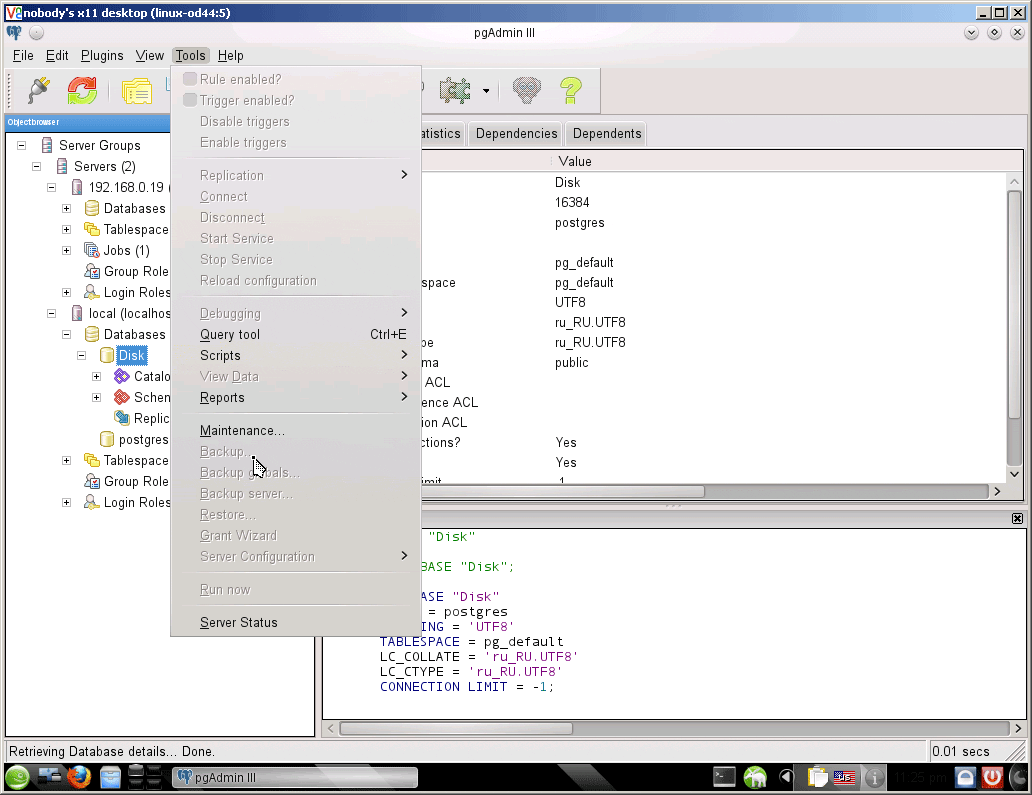
Task: Select the Disk database icon
Action: 107,355
